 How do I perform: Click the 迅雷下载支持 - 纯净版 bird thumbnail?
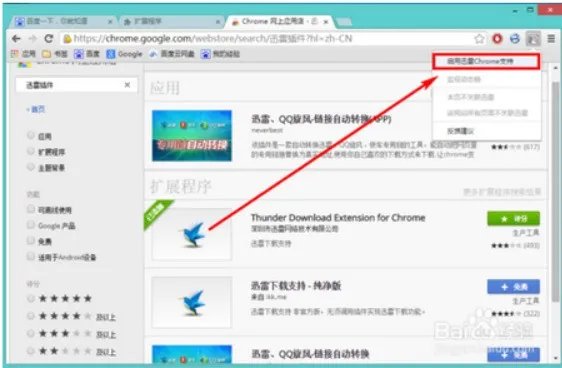[192, 302]
